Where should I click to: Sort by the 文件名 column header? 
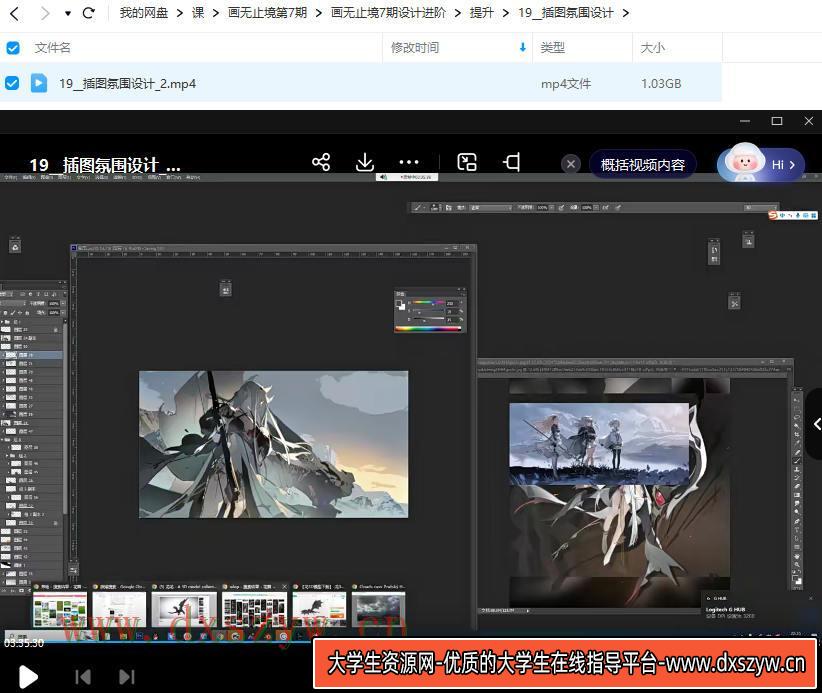click(x=52, y=48)
